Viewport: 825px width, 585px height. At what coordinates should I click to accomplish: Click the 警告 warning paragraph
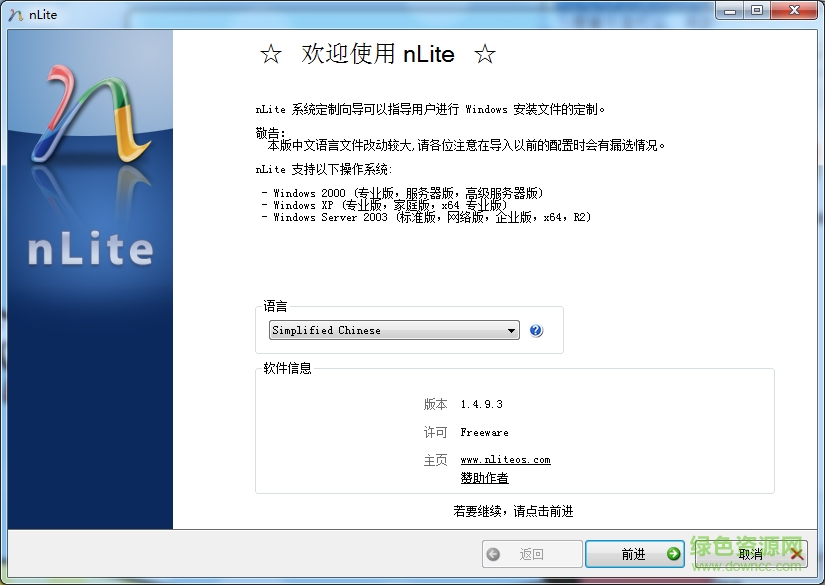(x=460, y=139)
